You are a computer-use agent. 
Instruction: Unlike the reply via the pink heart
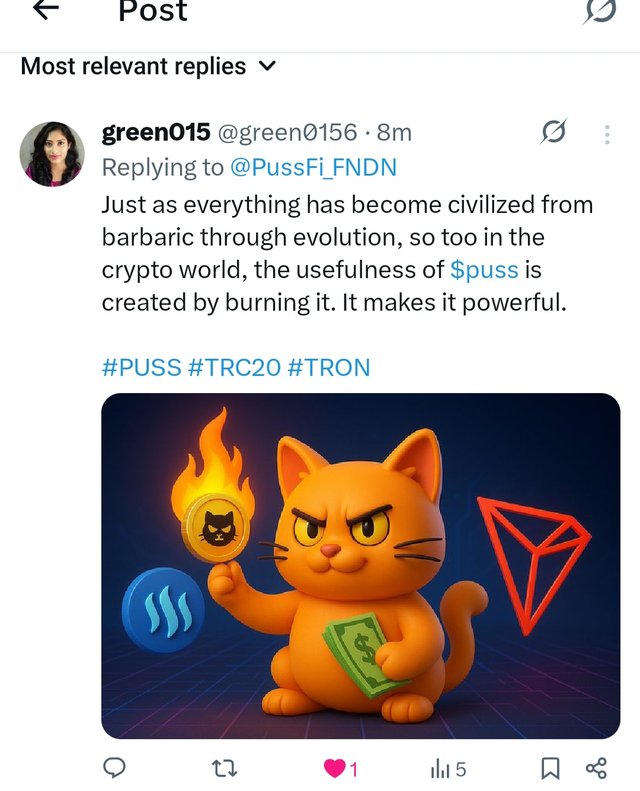pyautogui.click(x=335, y=768)
